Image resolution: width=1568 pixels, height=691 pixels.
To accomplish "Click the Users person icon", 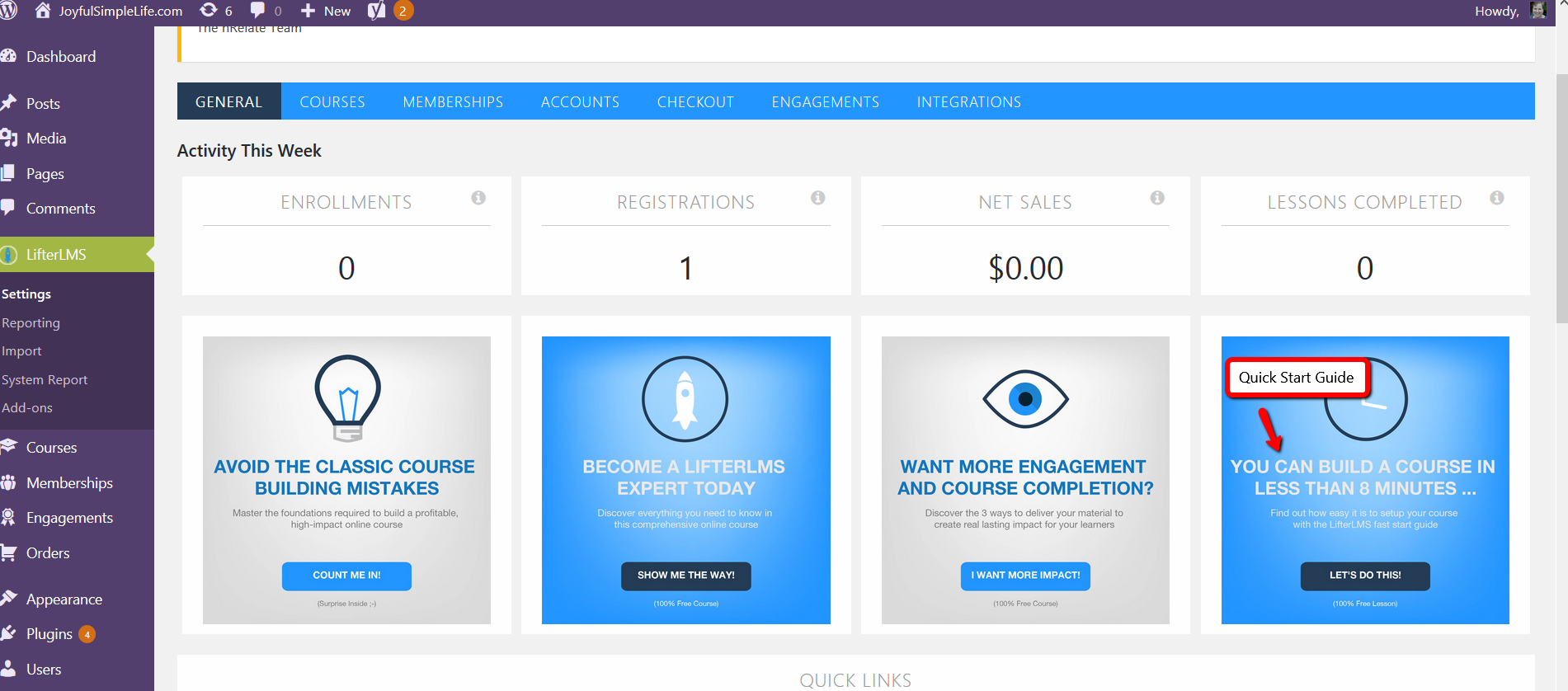I will [x=8, y=669].
